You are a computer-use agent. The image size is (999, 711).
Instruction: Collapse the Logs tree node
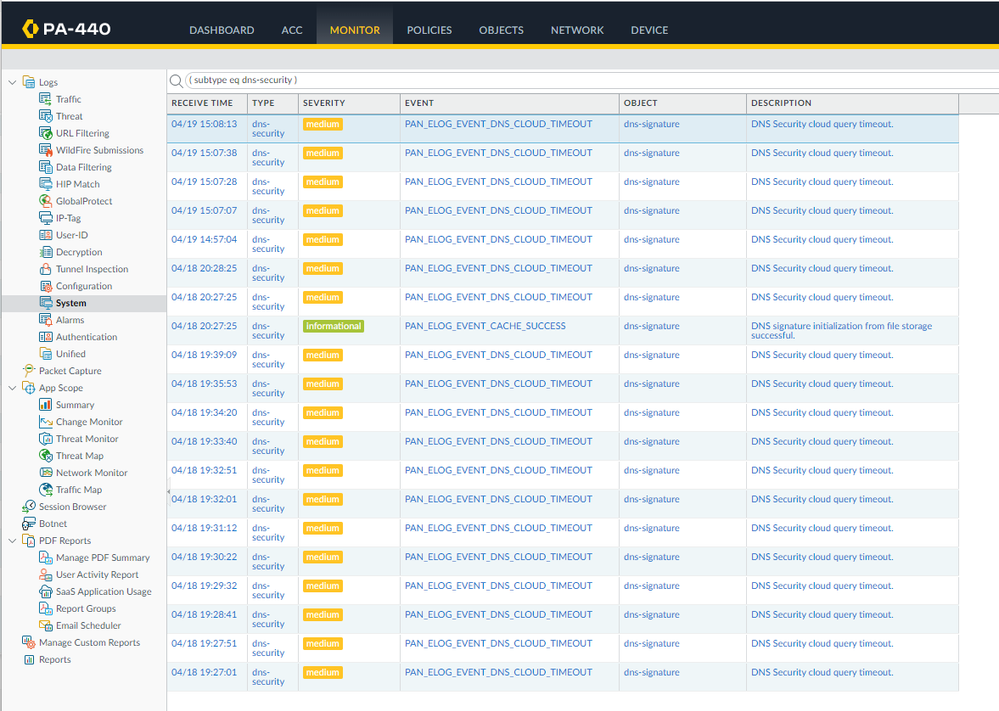(13, 82)
